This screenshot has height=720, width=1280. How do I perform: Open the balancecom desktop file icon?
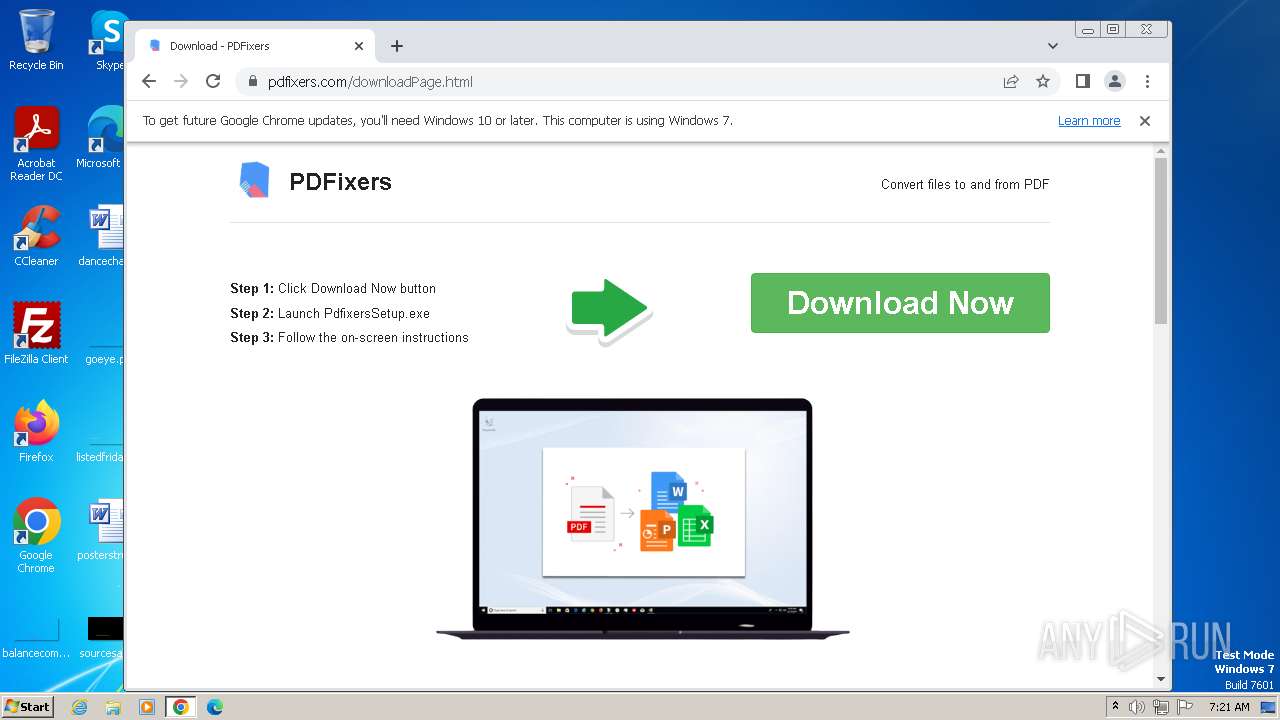pos(36,638)
